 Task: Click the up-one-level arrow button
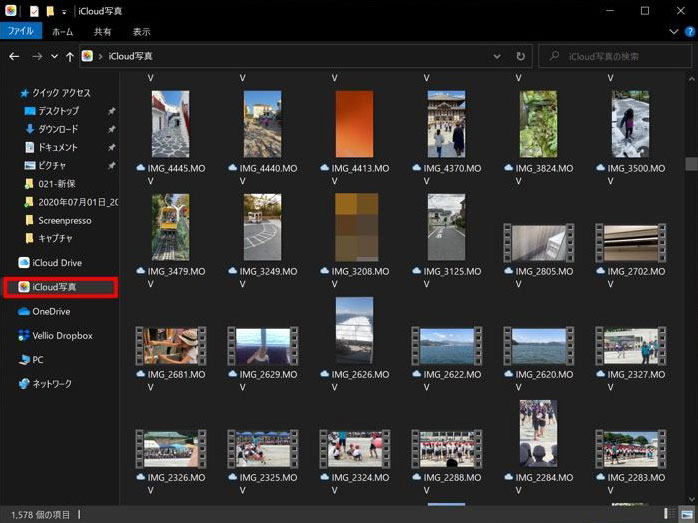click(x=69, y=57)
